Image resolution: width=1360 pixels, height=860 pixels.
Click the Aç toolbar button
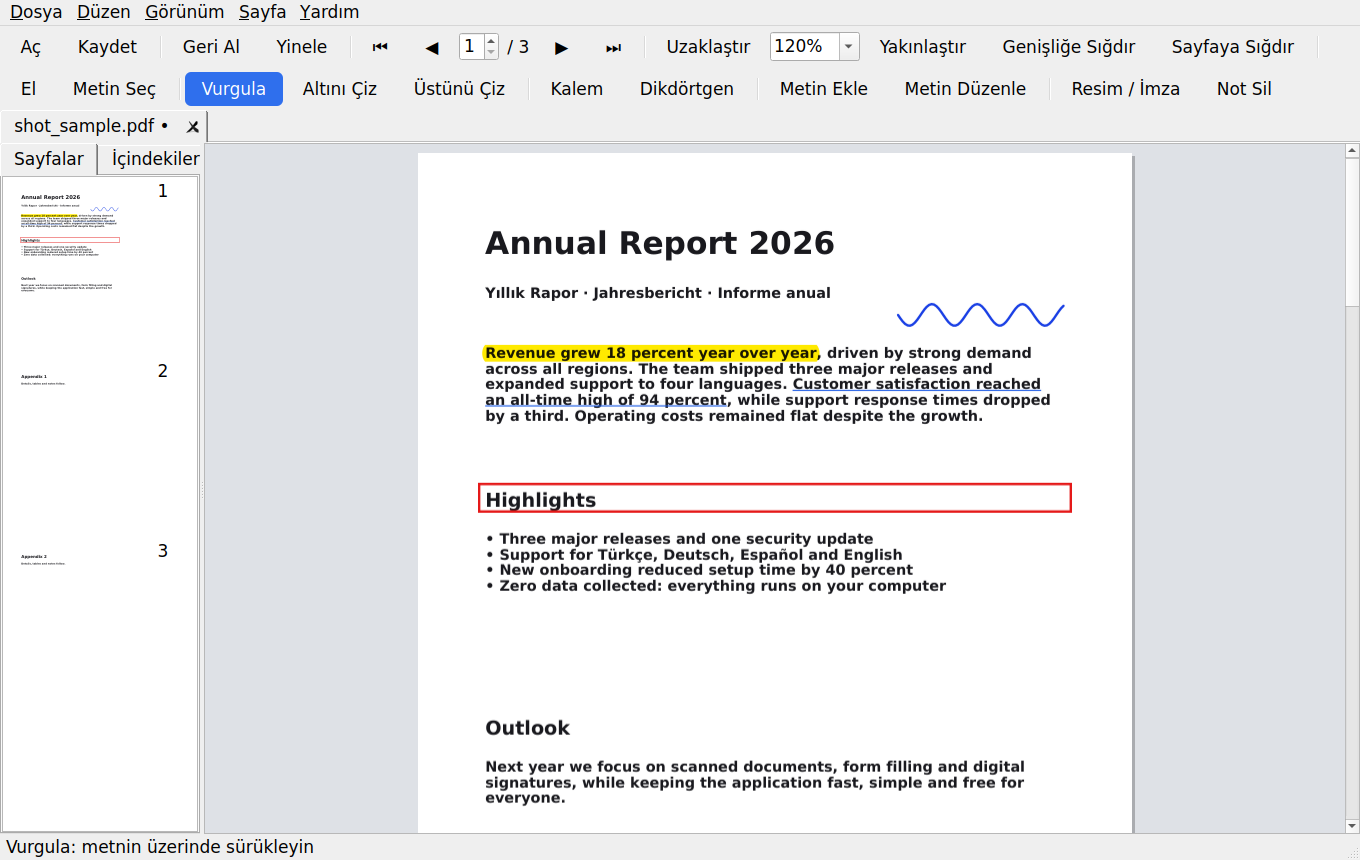31,47
